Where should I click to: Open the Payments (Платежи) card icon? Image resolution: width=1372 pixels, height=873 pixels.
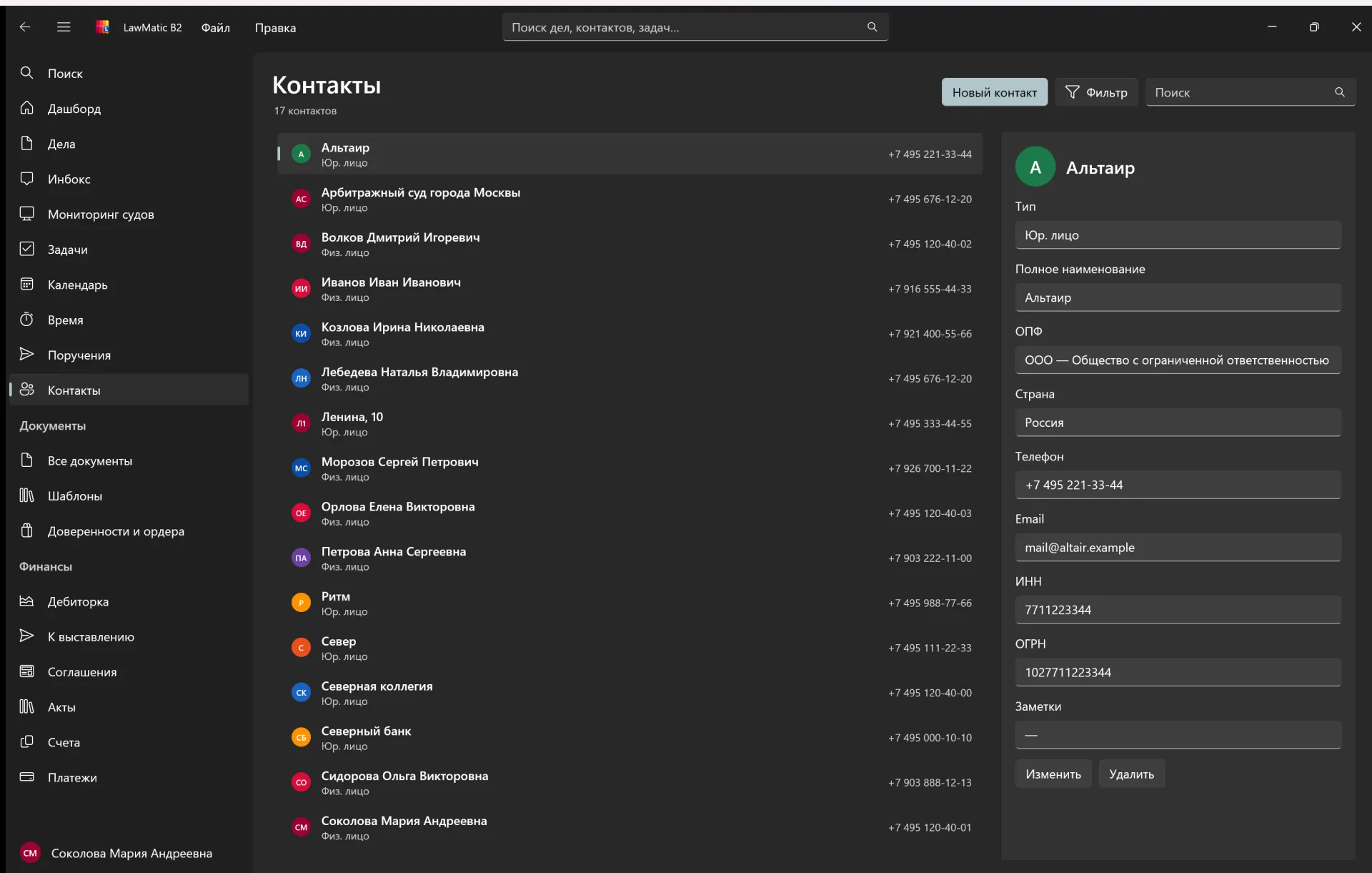pos(26,777)
